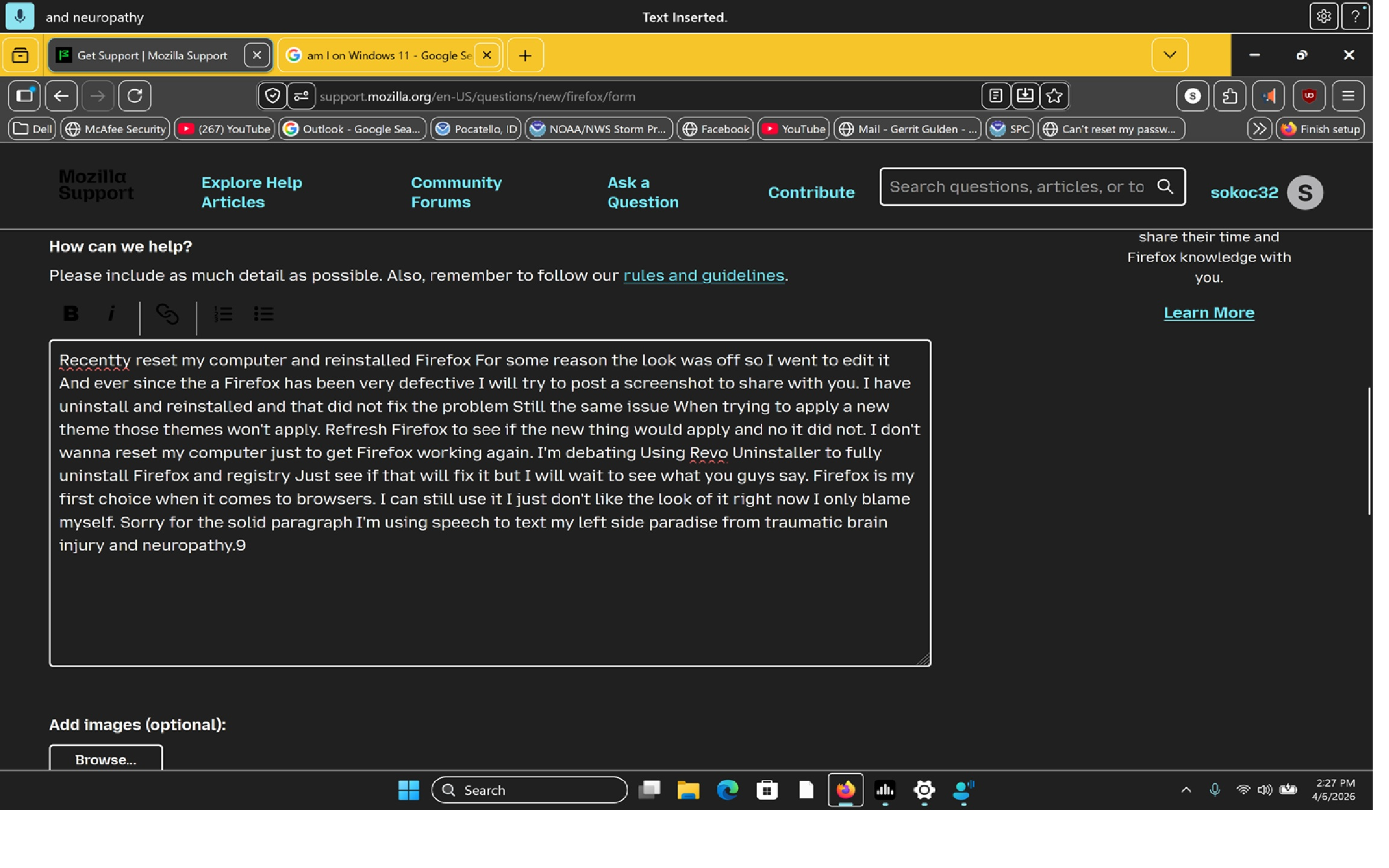
Task: Show hidden system tray icons
Action: pos(1186,790)
